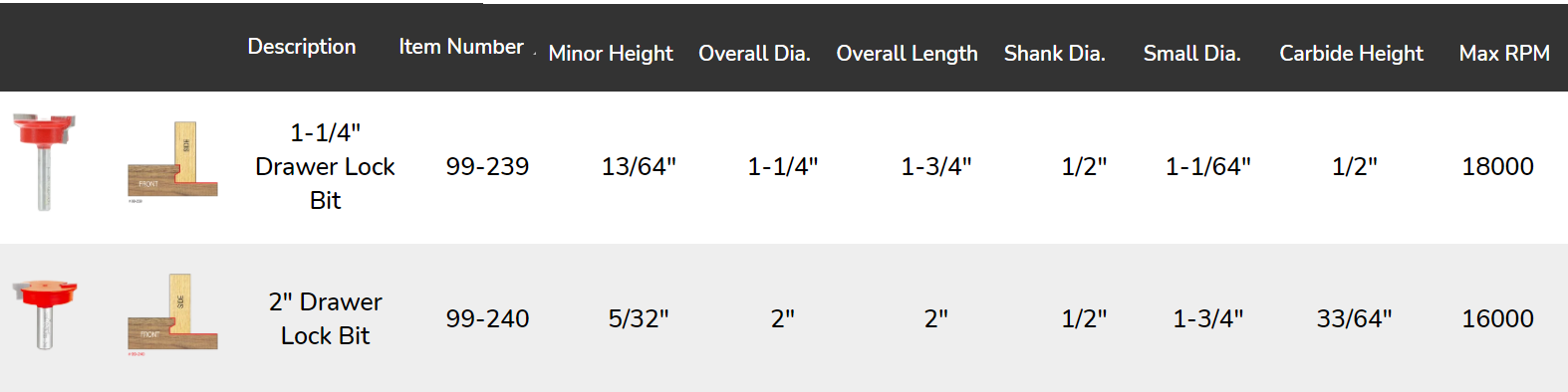
Task: Open the 99-240 joint profile diagram
Action: (172, 313)
